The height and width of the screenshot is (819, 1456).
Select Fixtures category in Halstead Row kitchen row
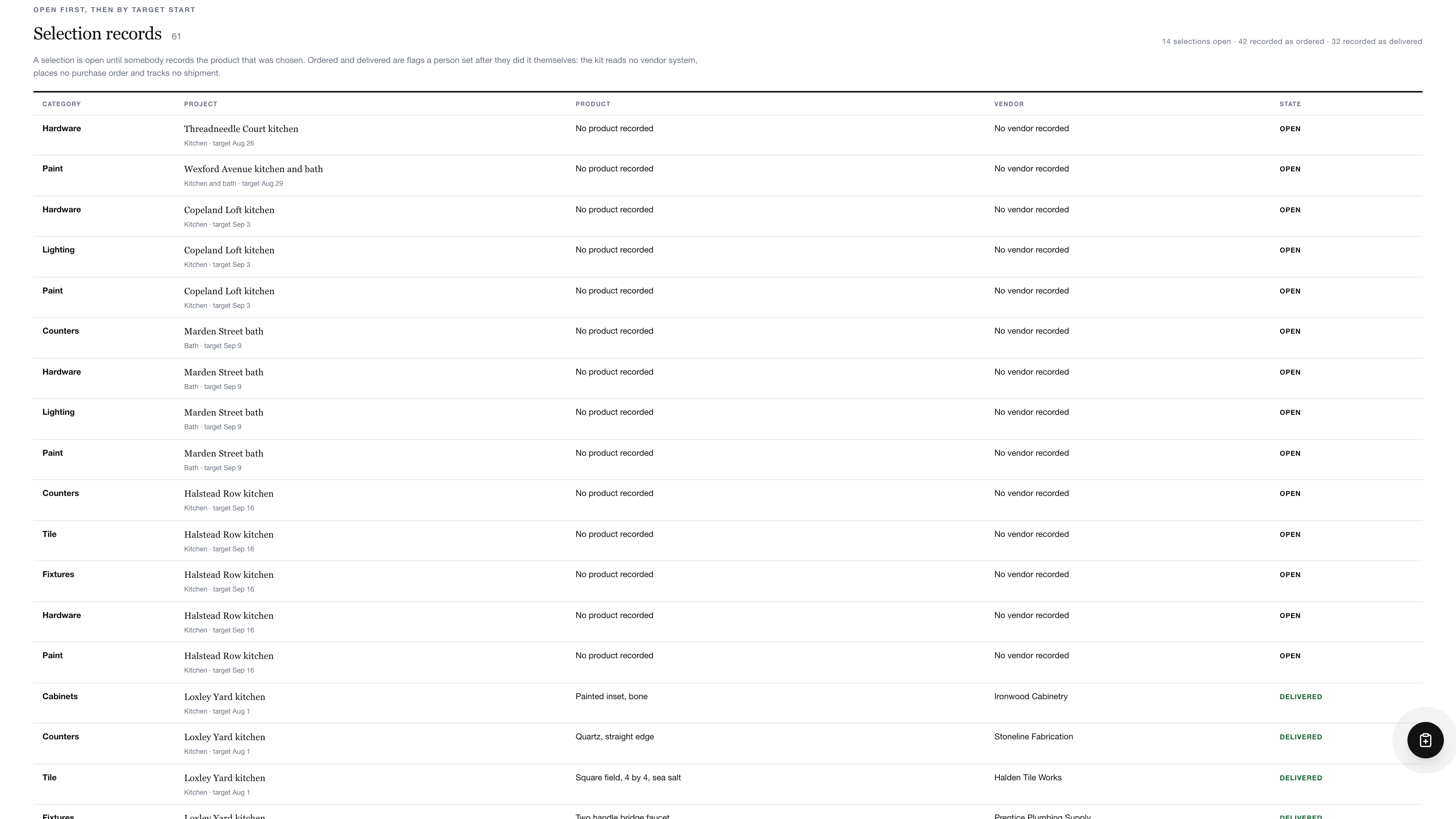point(58,574)
